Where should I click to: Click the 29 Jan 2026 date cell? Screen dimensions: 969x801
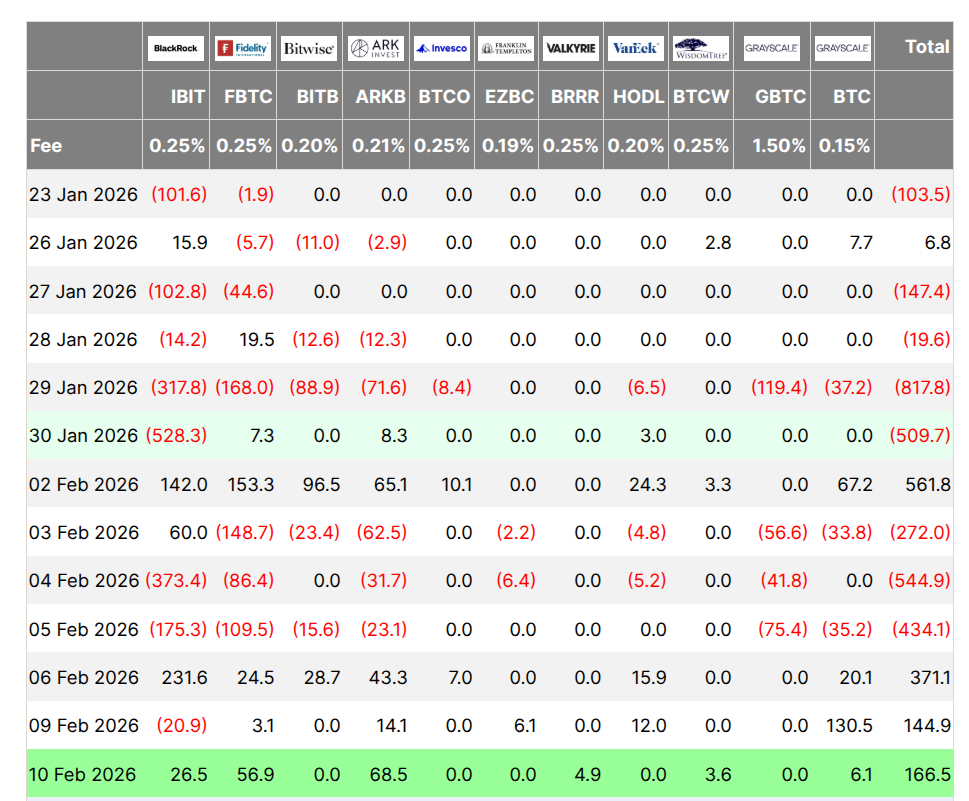pos(83,387)
